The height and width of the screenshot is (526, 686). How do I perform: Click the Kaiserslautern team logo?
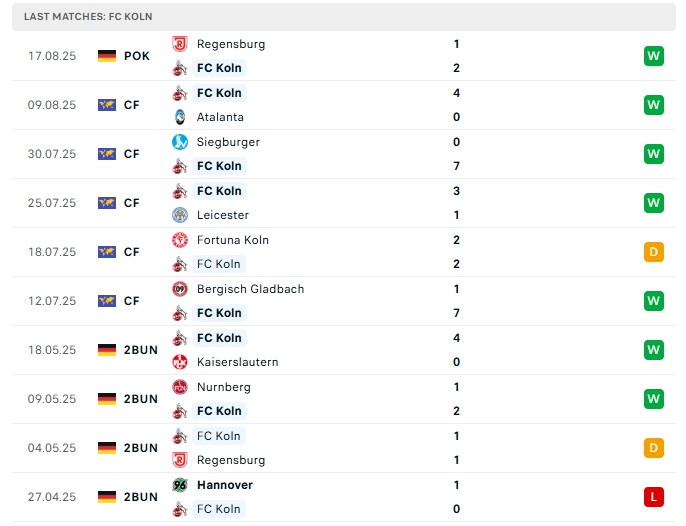(x=180, y=362)
